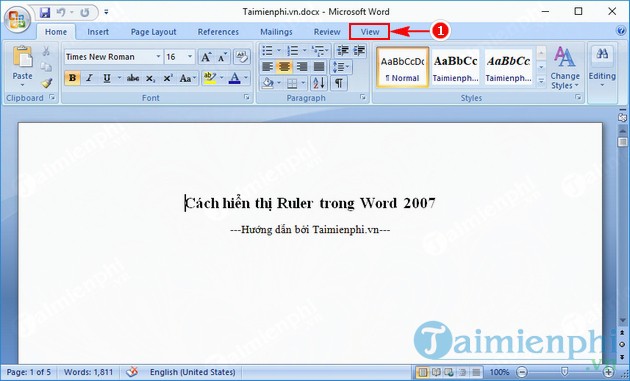Toggle Center alignment
This screenshot has height=381, width=630.
pos(284,67)
